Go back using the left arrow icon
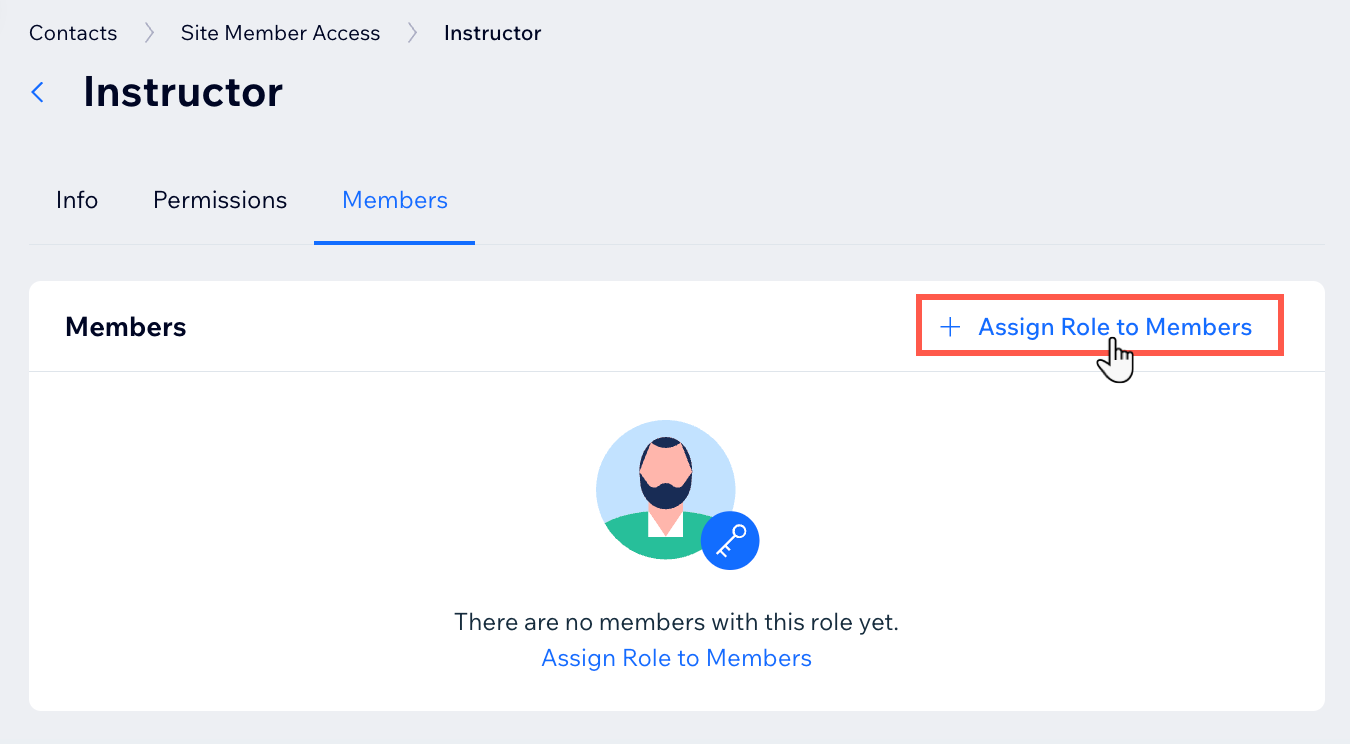Screen dimensions: 1350x744 point(37,93)
